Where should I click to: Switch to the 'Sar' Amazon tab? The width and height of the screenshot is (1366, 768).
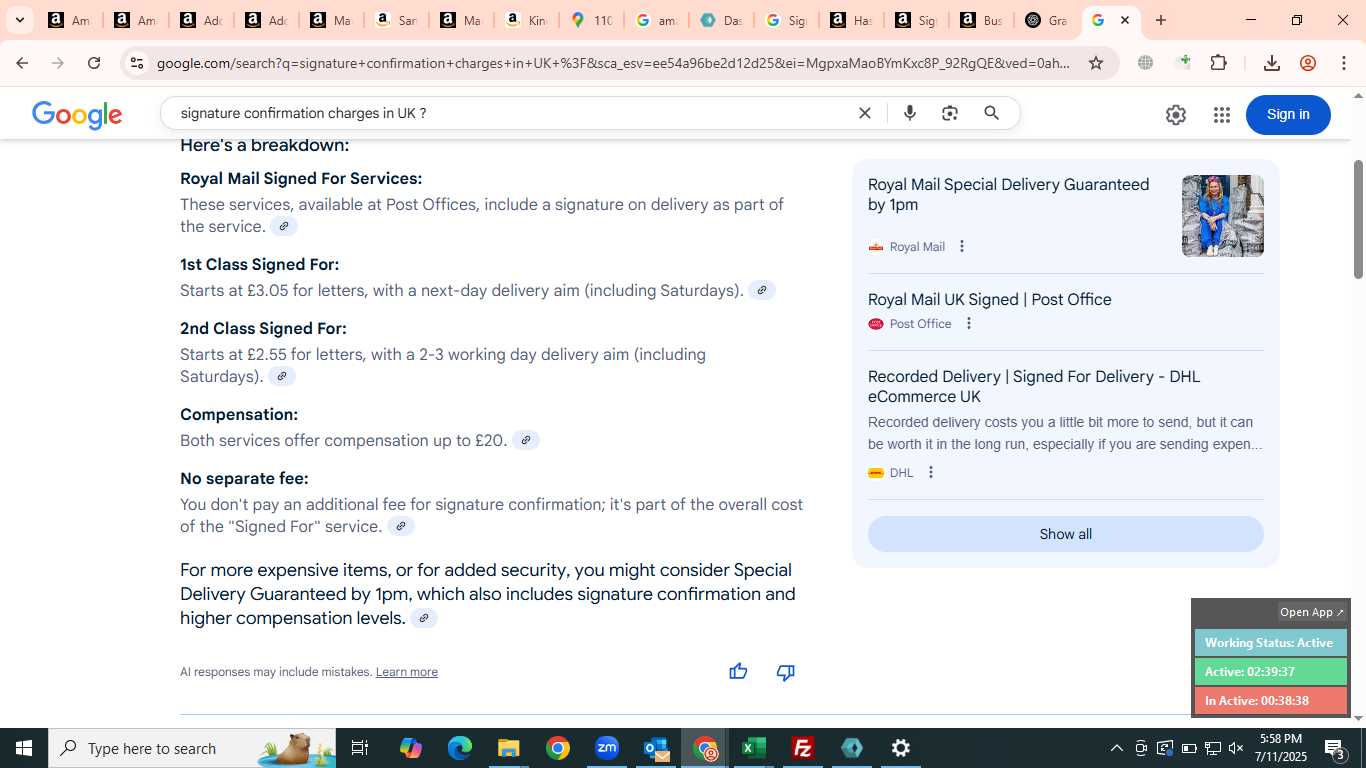396,20
